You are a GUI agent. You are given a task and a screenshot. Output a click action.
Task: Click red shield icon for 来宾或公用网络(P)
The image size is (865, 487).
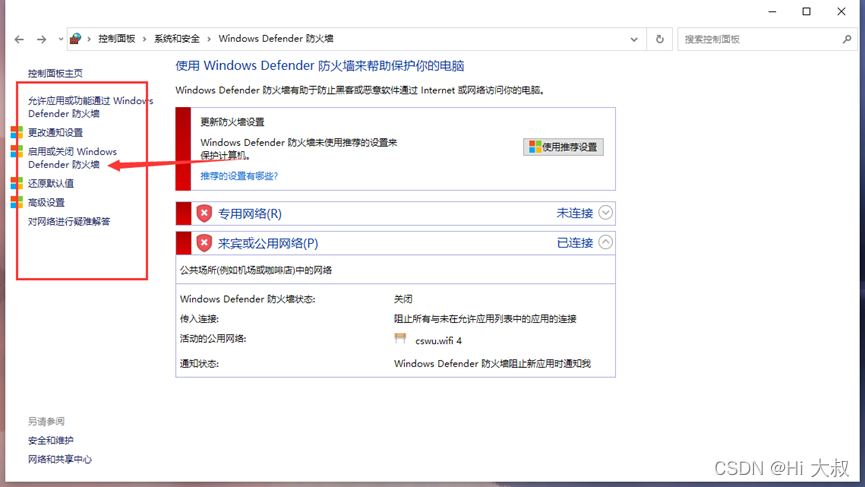(x=204, y=243)
